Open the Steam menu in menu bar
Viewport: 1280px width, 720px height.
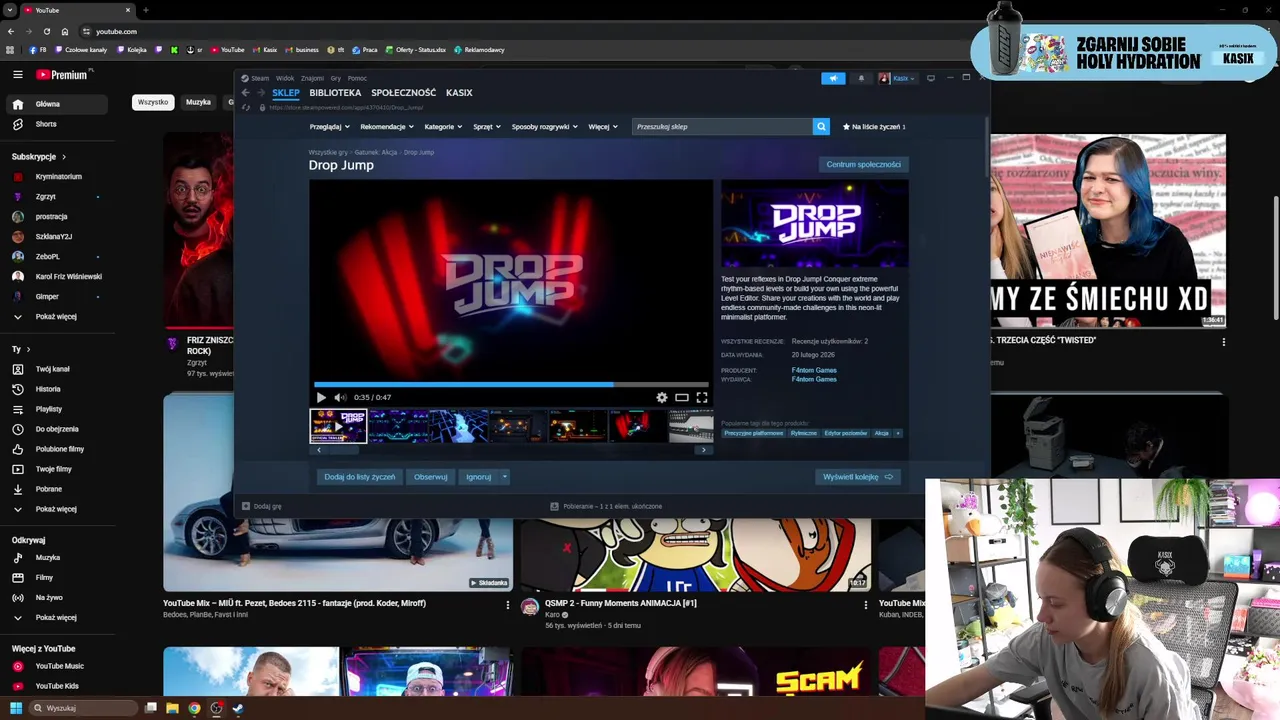260,78
